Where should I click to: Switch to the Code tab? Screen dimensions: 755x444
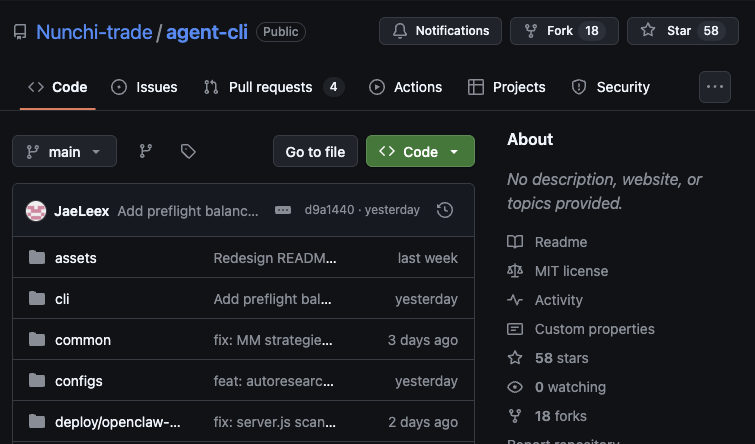(58, 87)
